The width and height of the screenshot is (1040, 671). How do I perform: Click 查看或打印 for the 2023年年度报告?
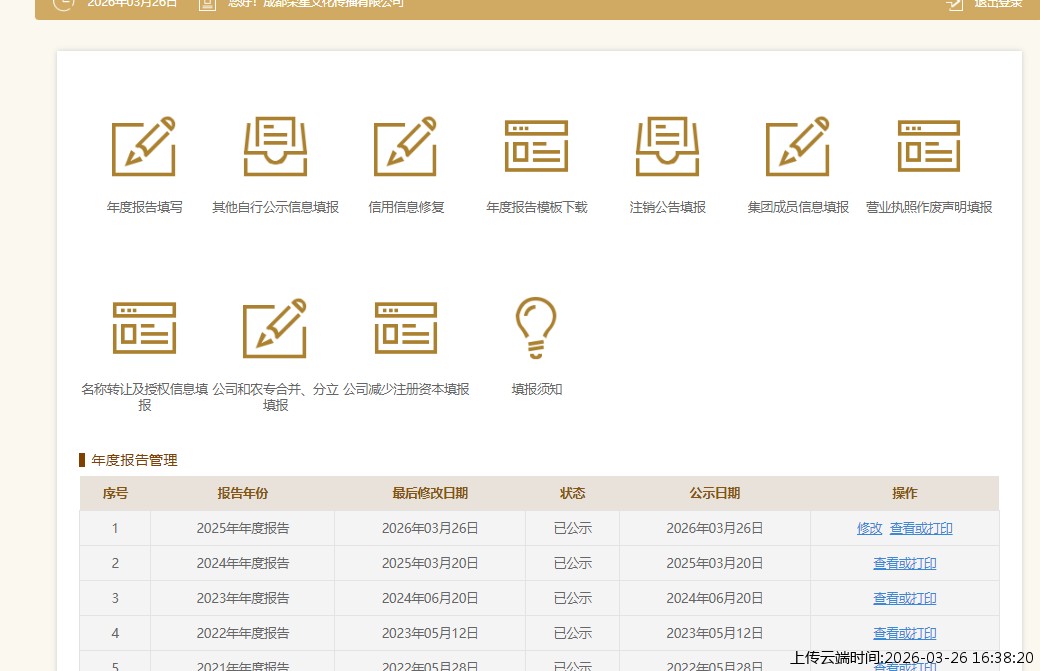pyautogui.click(x=904, y=598)
